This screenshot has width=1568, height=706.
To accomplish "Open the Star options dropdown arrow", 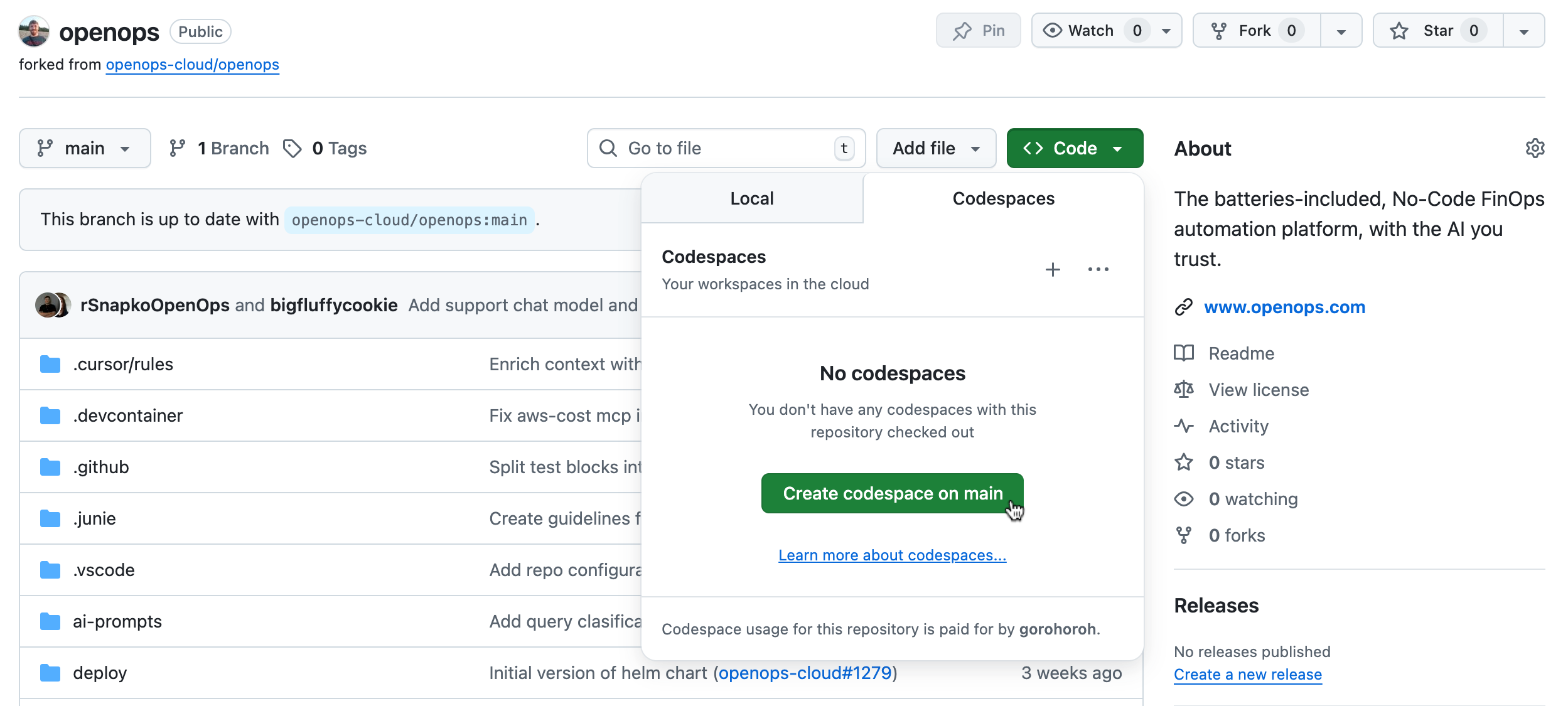I will pyautogui.click(x=1524, y=29).
